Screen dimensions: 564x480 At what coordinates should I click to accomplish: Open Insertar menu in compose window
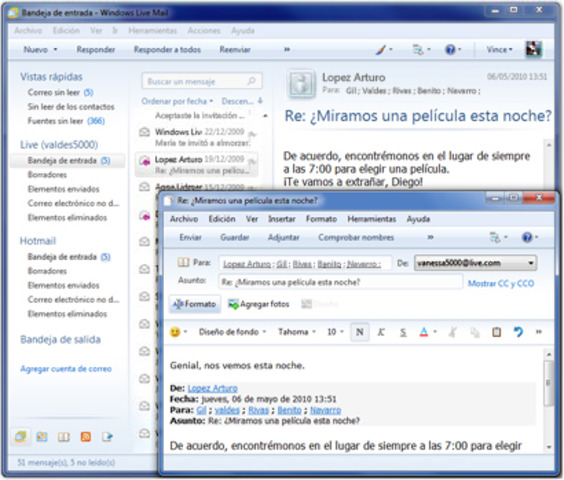point(282,219)
